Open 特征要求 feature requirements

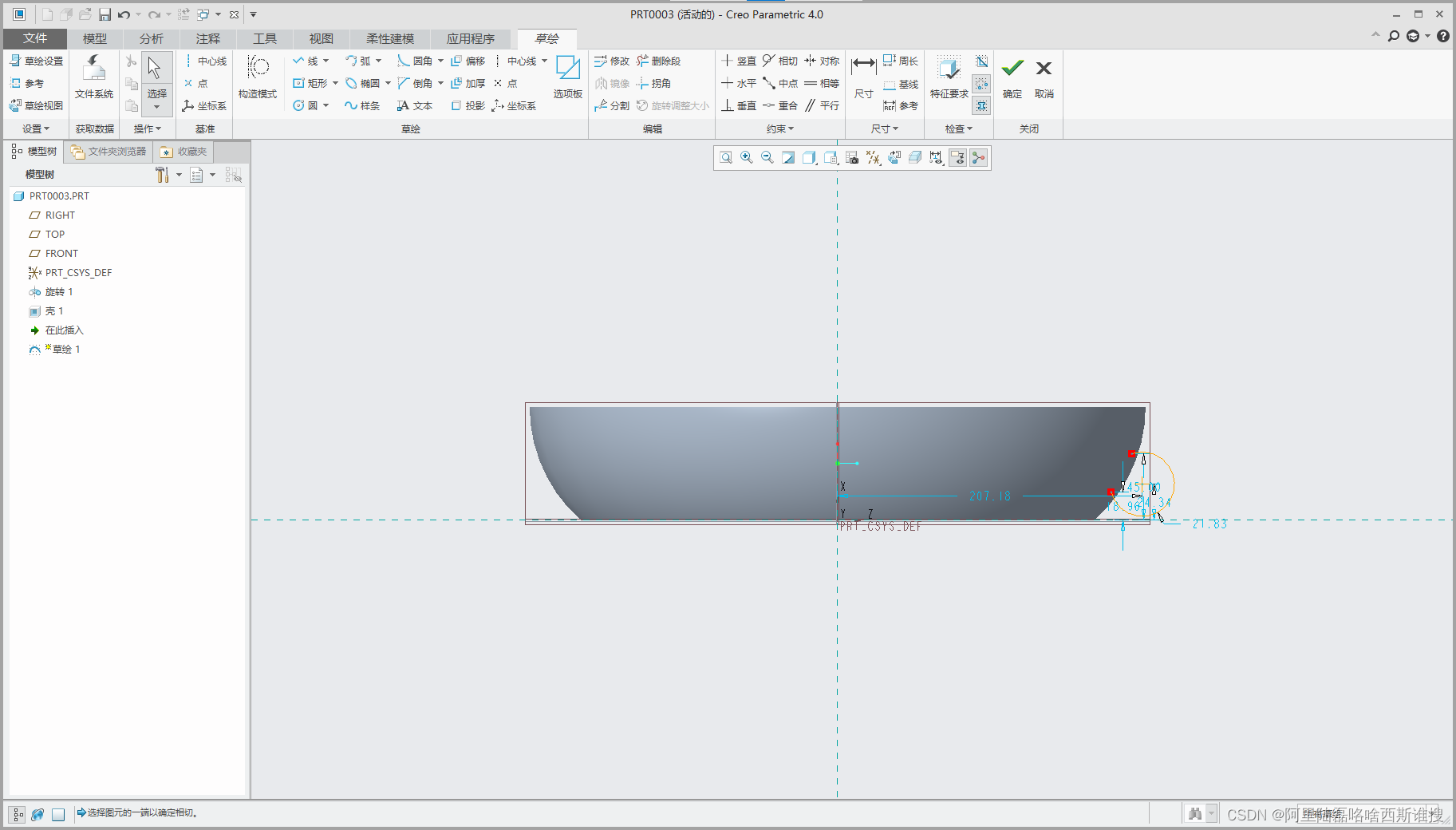[x=949, y=77]
